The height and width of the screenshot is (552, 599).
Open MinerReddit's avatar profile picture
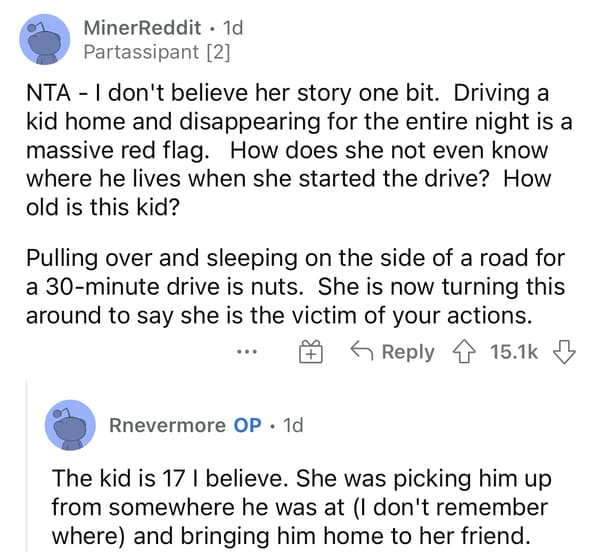tap(45, 39)
